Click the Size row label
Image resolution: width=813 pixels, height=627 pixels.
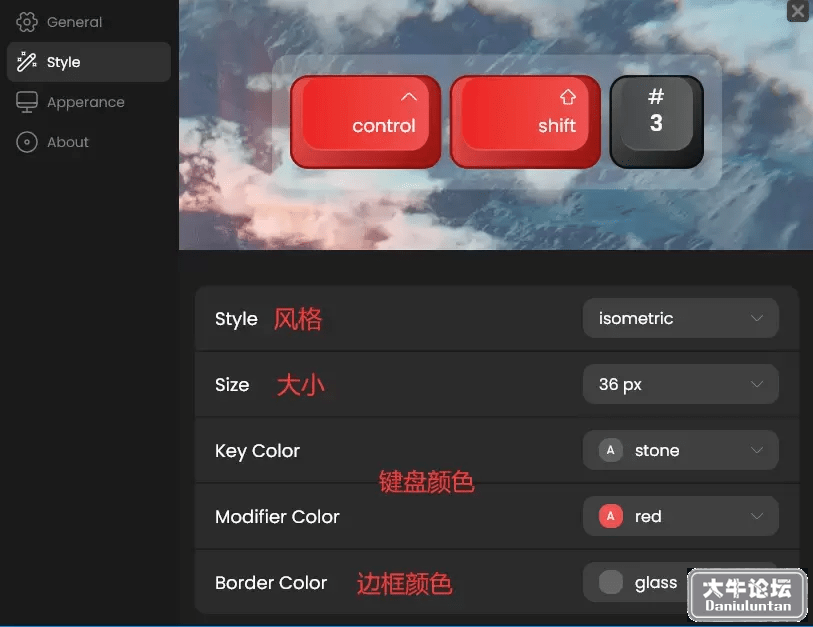coord(232,385)
